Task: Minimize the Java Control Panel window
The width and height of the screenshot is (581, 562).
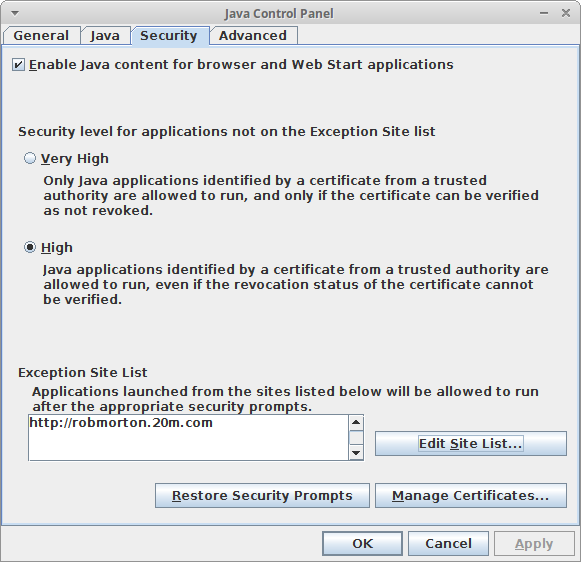Action: (x=544, y=13)
